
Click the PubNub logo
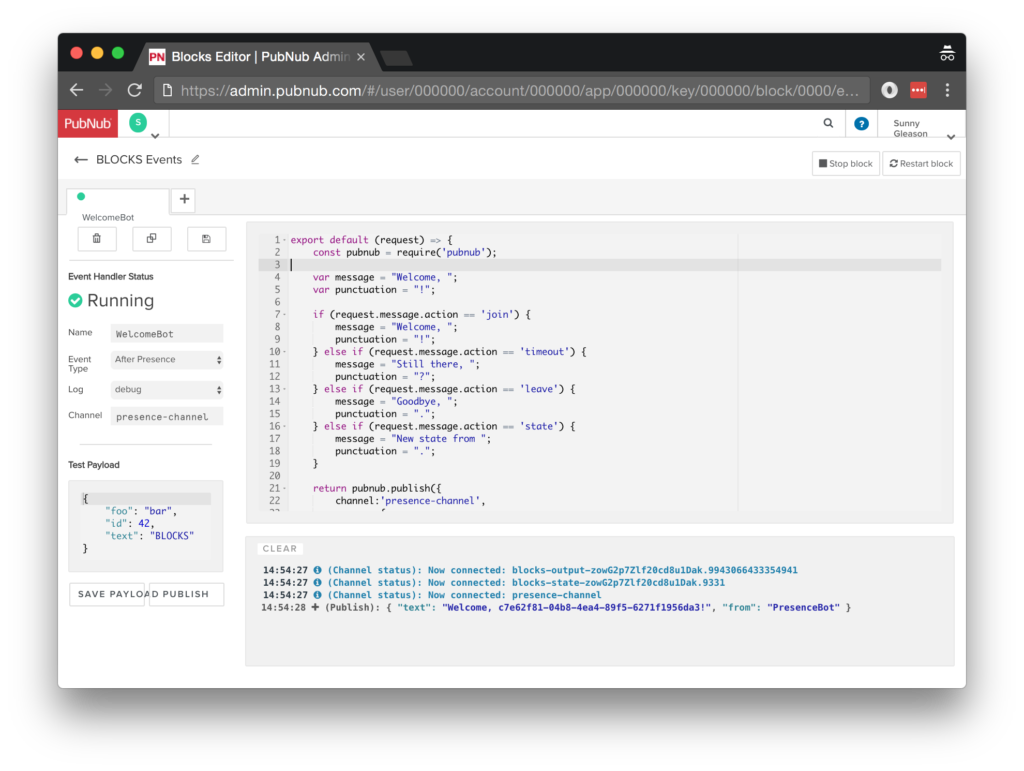(x=88, y=123)
